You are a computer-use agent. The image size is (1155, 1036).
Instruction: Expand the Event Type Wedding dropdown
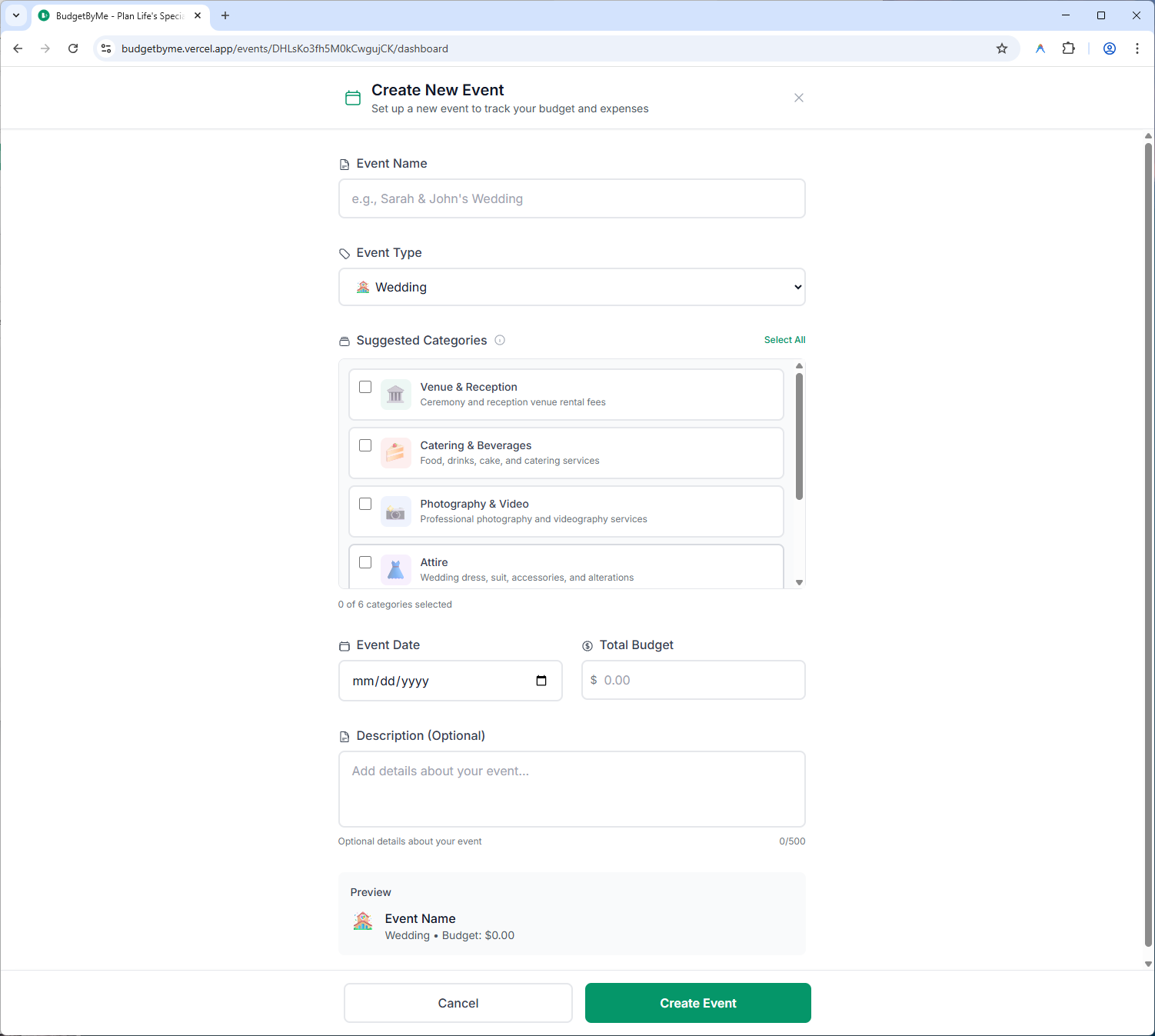point(571,287)
